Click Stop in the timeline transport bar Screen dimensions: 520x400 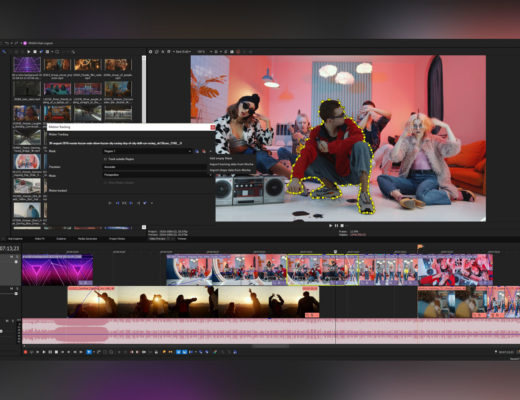coord(56,352)
